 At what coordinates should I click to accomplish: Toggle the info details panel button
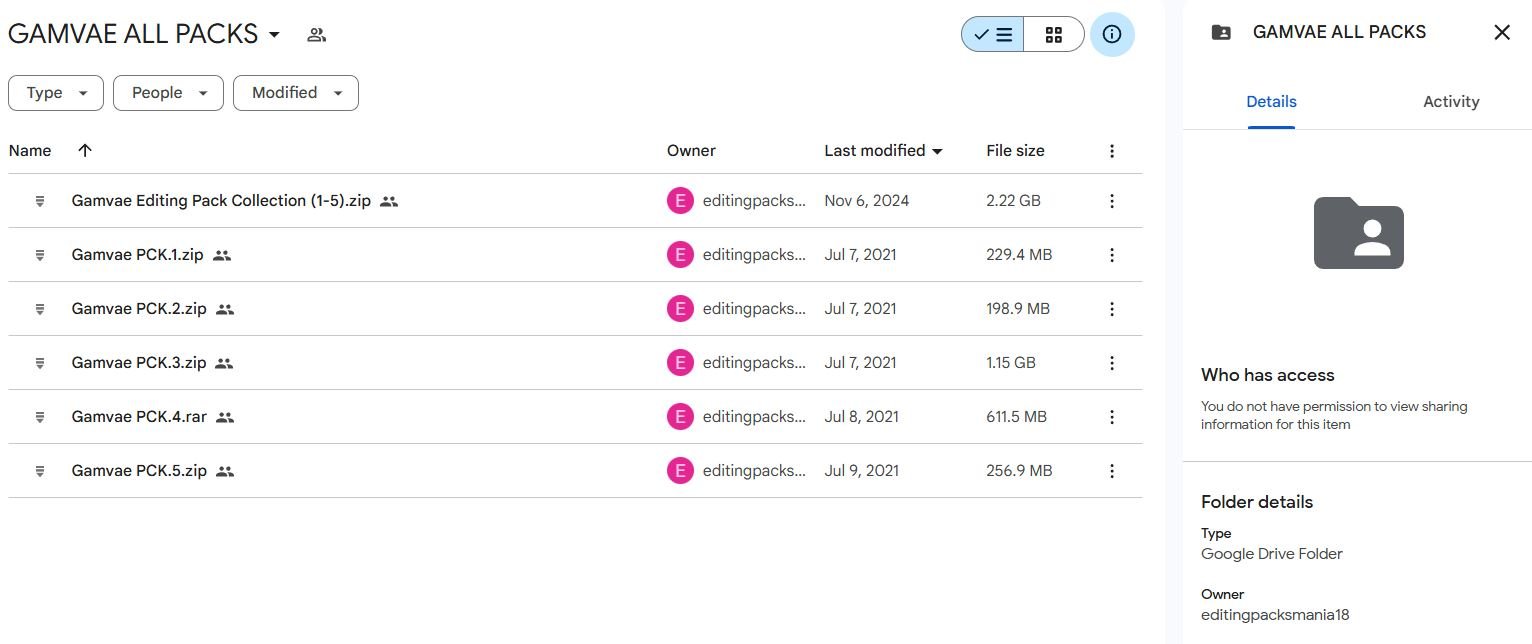[x=1112, y=34]
